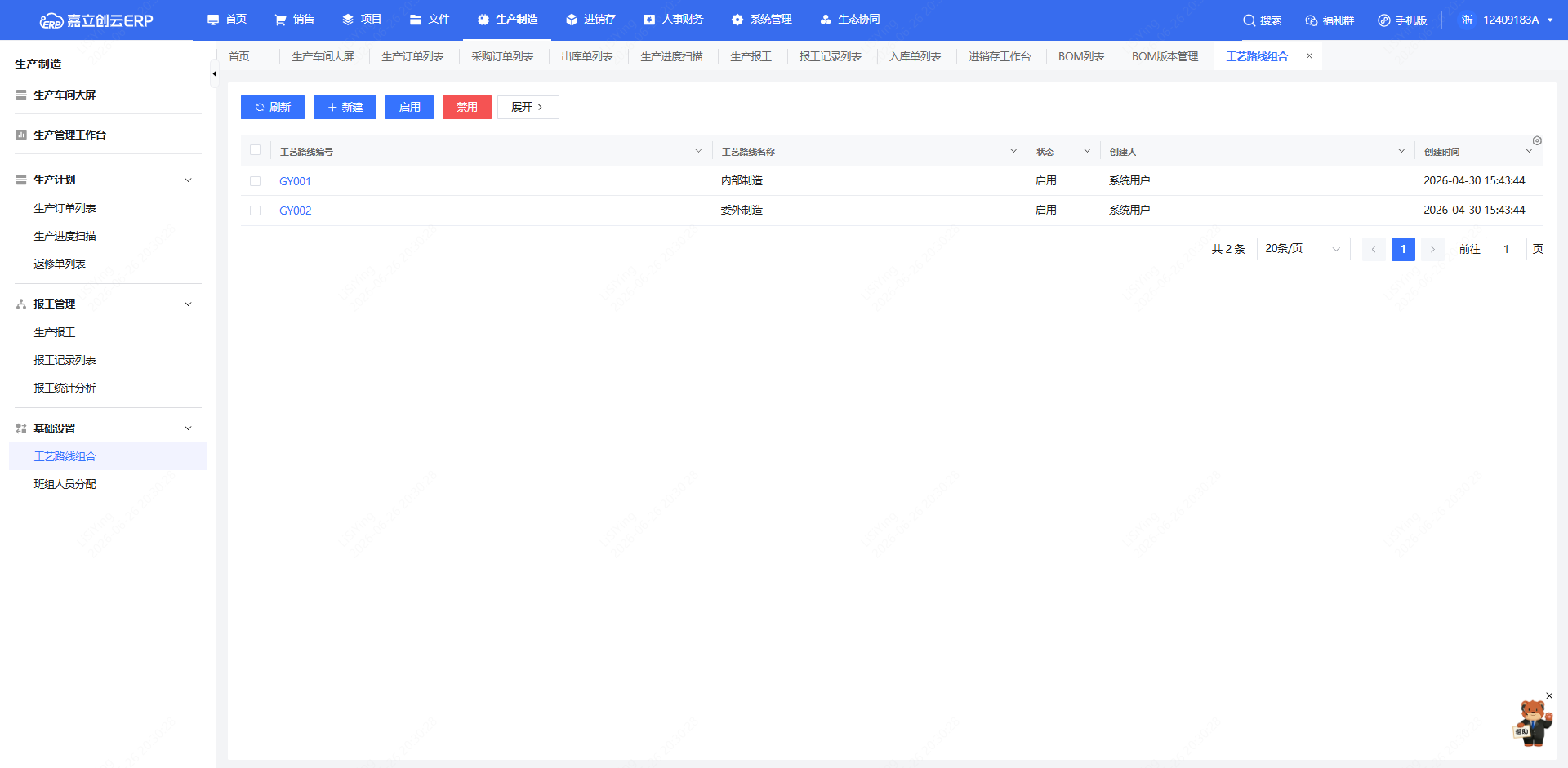The height and width of the screenshot is (768, 1568).
Task: Switch to the 采购订单列表 page tab
Action: coord(502,56)
